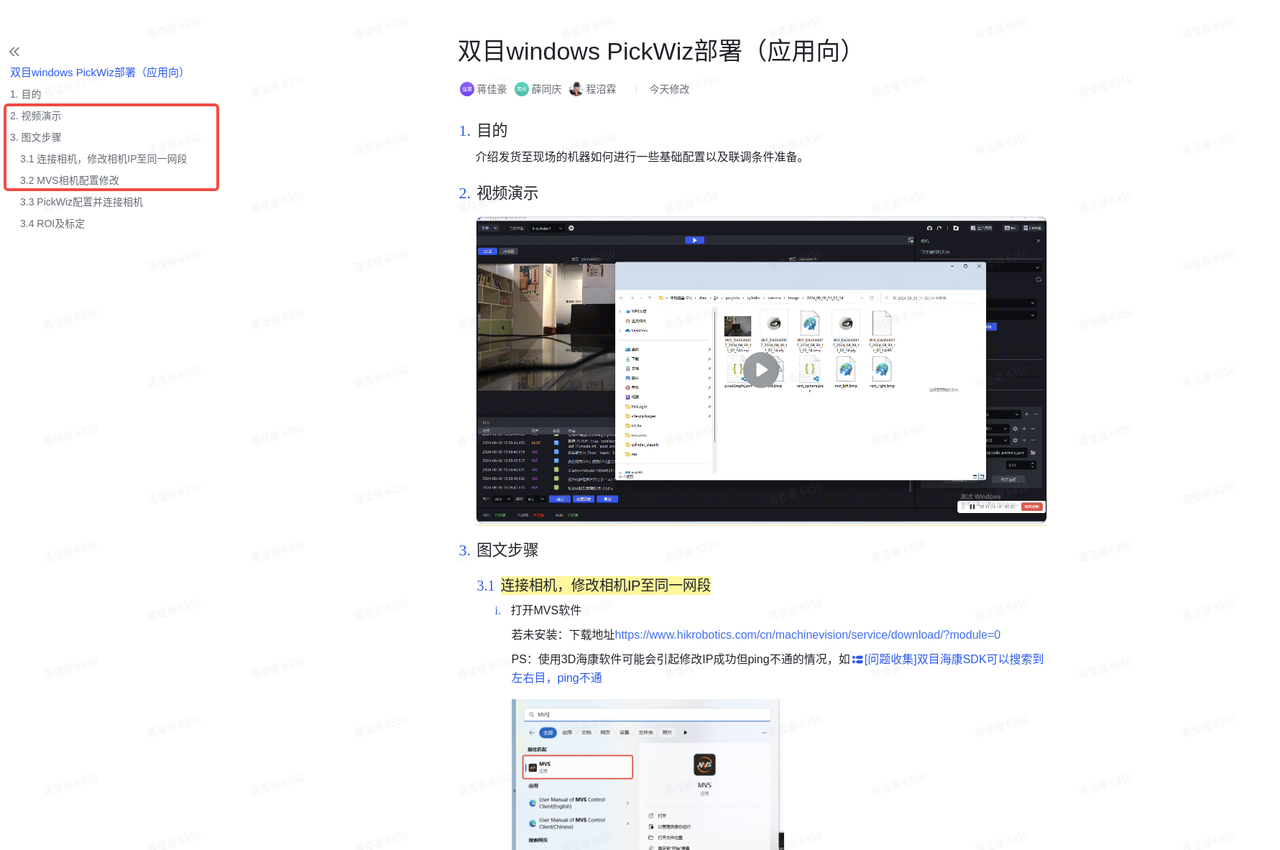This screenshot has height=850, width=1280.
Task: Jump to "3.3 PickWiz配置并连接相机" section
Action: (81, 202)
